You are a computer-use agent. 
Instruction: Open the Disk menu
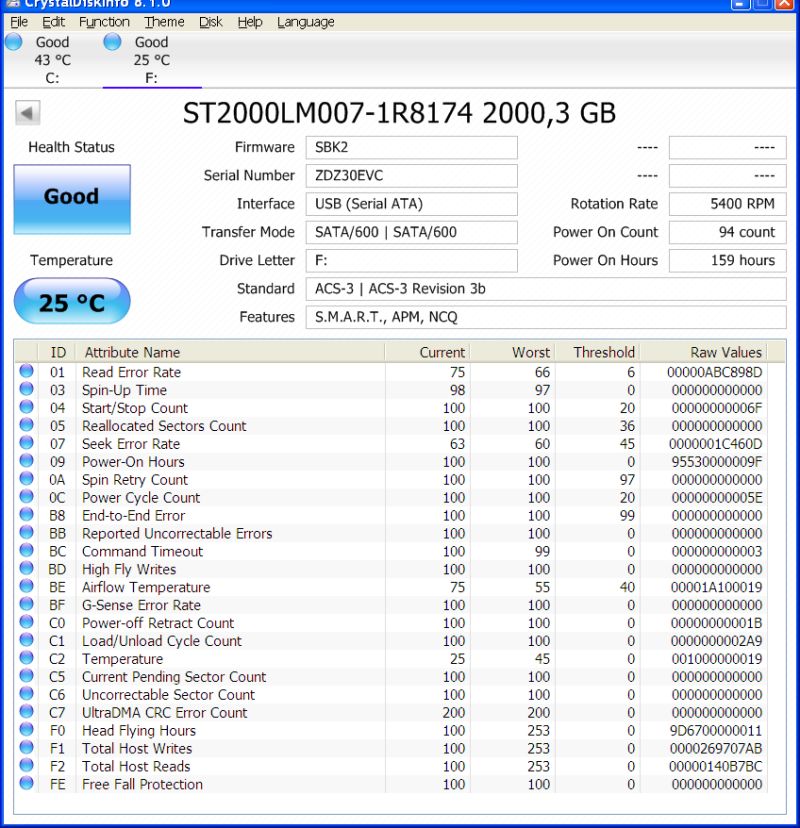(210, 22)
